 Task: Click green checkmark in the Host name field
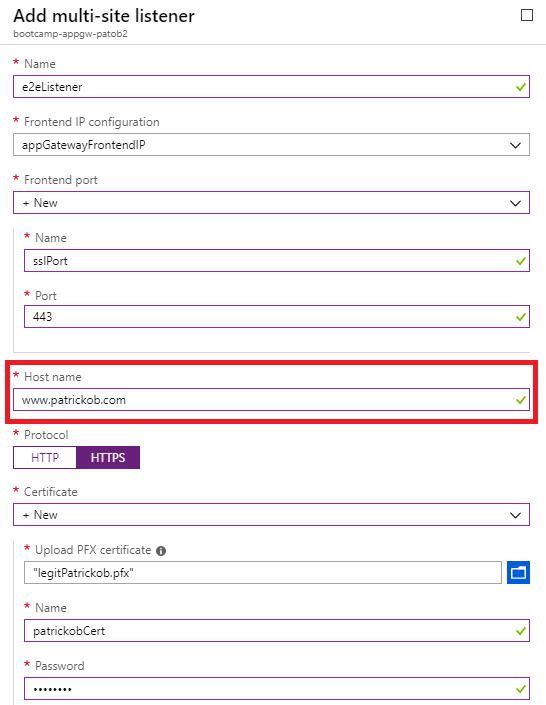click(x=521, y=400)
